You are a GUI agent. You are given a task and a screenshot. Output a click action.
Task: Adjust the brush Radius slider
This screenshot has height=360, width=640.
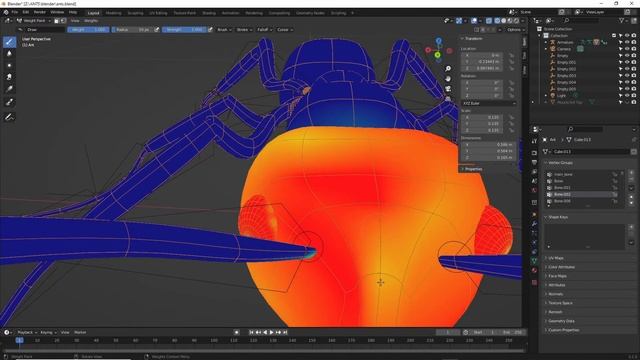(132, 29)
